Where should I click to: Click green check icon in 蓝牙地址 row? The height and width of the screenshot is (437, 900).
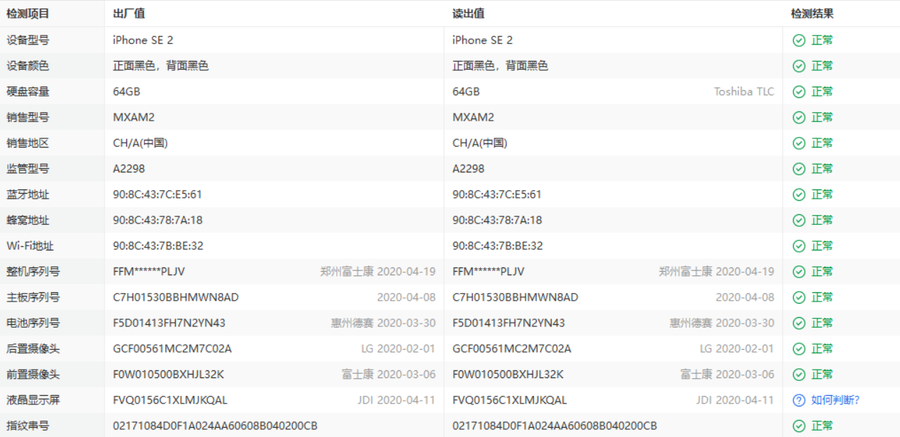pyautogui.click(x=799, y=195)
